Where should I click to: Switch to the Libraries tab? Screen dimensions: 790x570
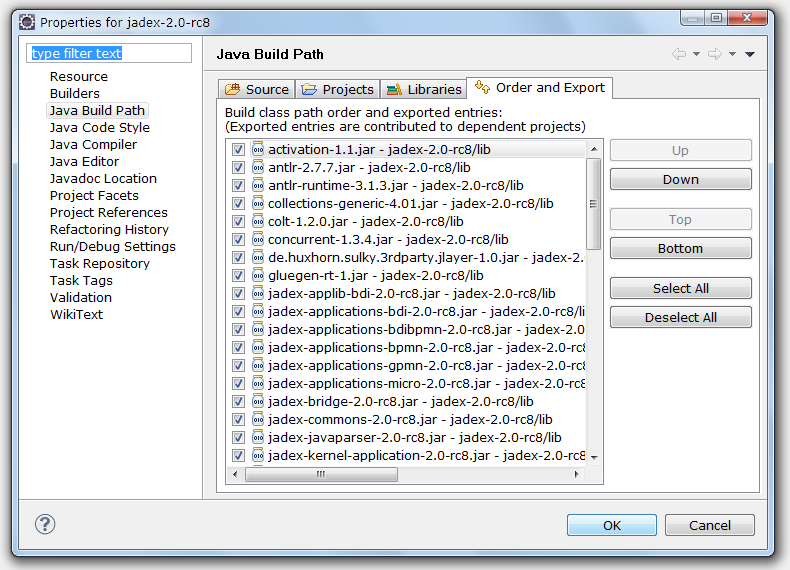click(x=424, y=89)
